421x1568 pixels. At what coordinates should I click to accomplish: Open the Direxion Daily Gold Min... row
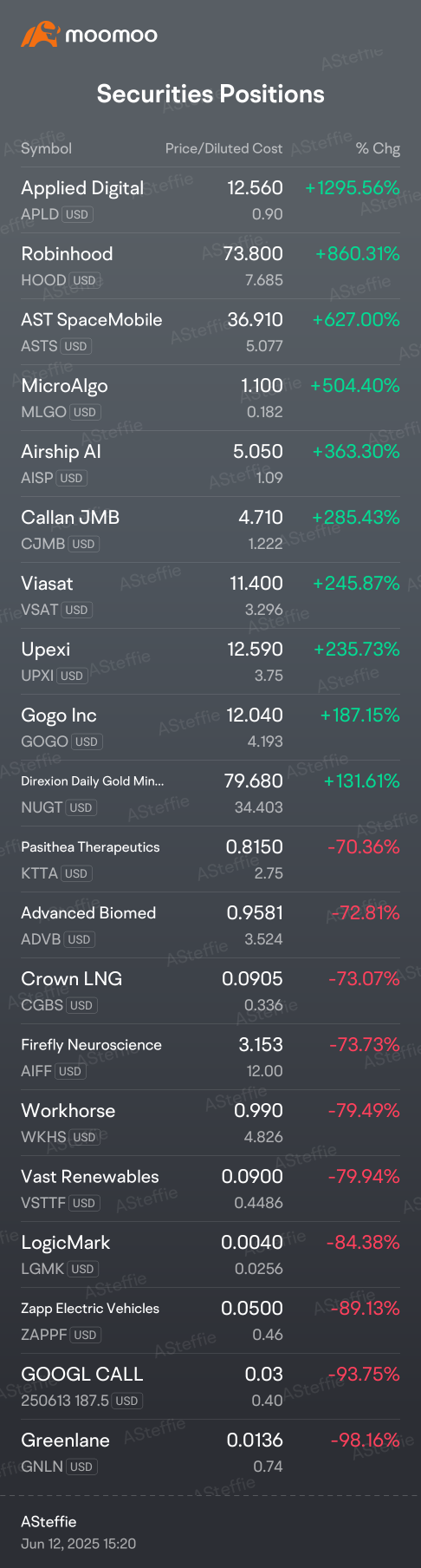click(210, 794)
